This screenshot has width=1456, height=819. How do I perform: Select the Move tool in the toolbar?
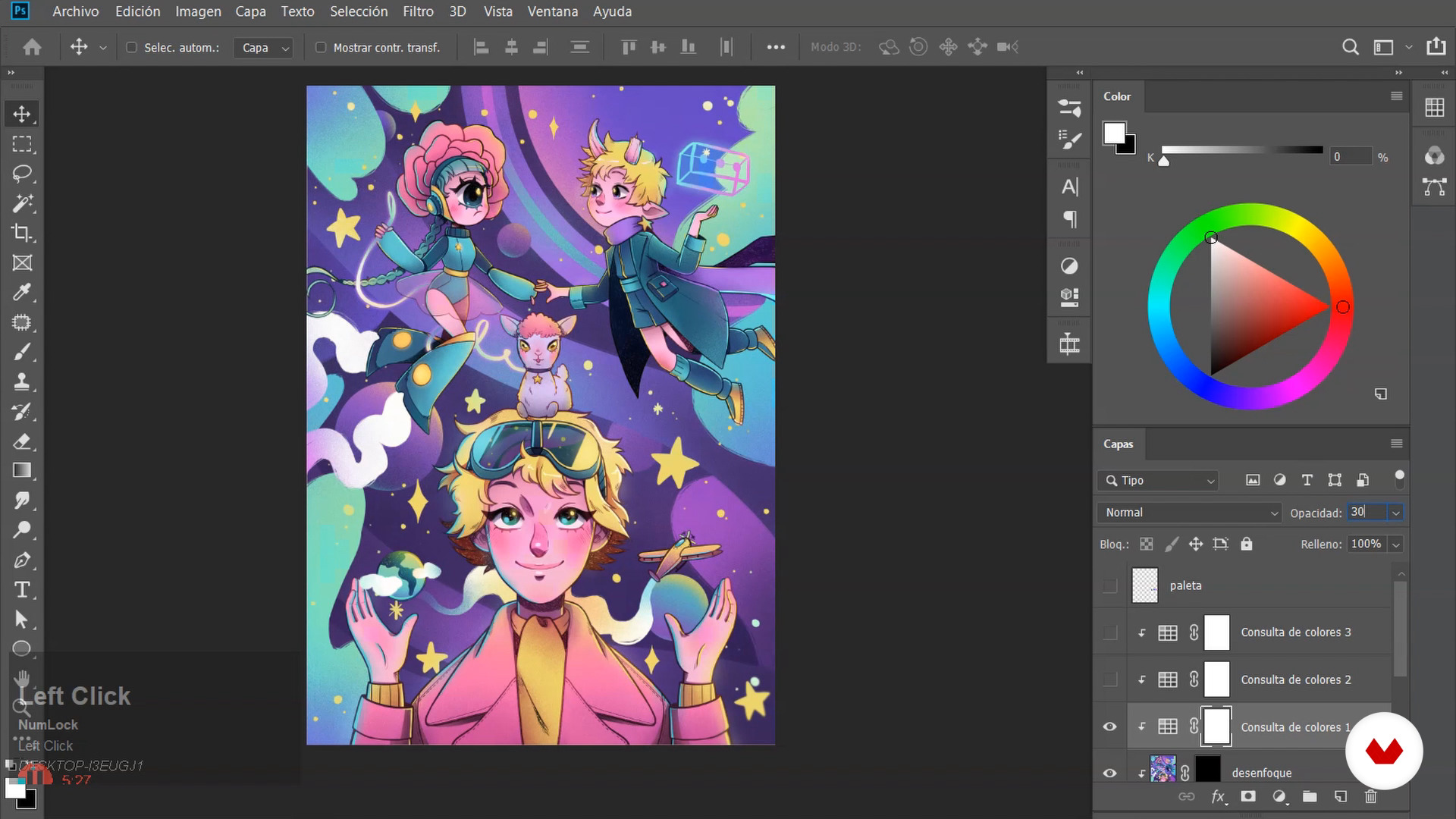22,114
